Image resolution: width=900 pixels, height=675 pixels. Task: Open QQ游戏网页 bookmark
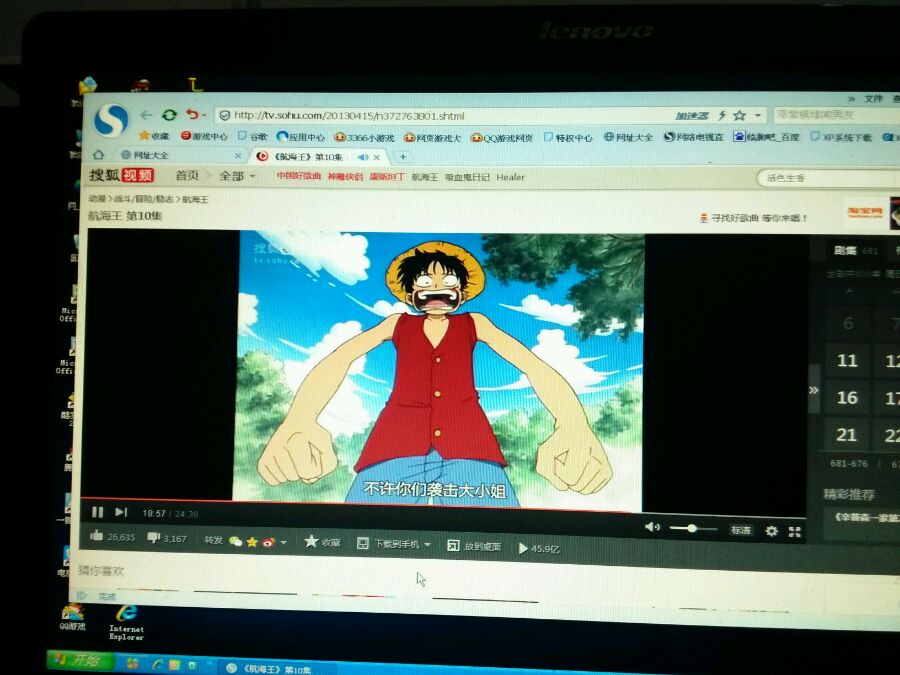(x=502, y=138)
